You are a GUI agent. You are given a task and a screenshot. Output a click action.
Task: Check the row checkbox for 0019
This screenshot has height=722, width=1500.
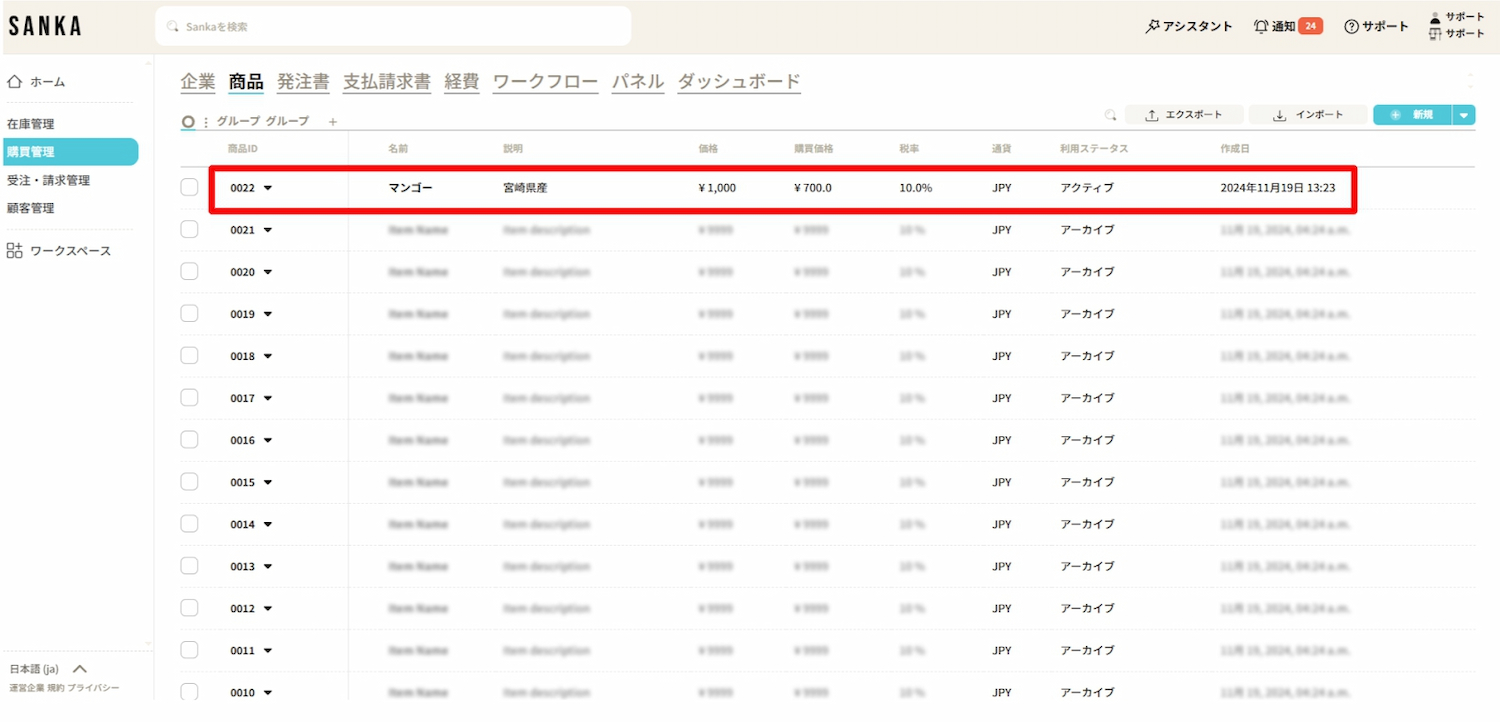pyautogui.click(x=190, y=313)
